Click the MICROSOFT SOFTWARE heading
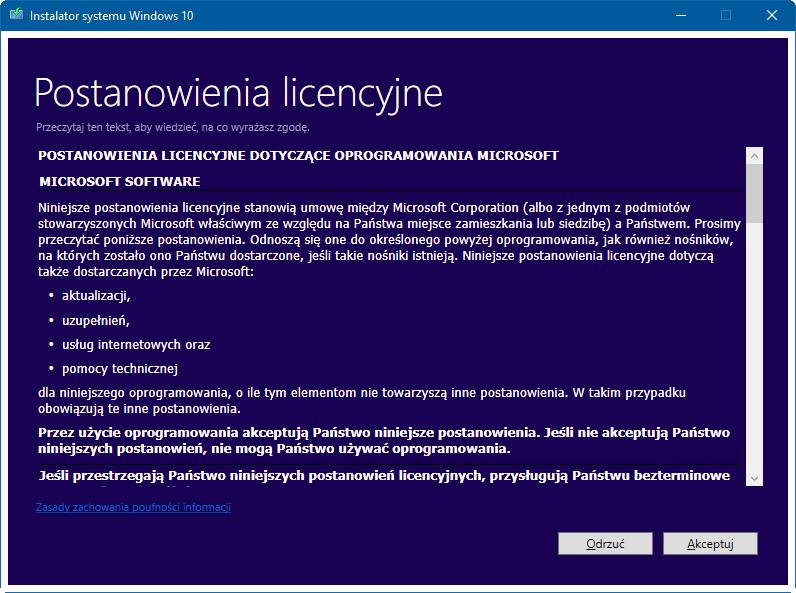Screen dimensions: 796x593 tap(120, 182)
